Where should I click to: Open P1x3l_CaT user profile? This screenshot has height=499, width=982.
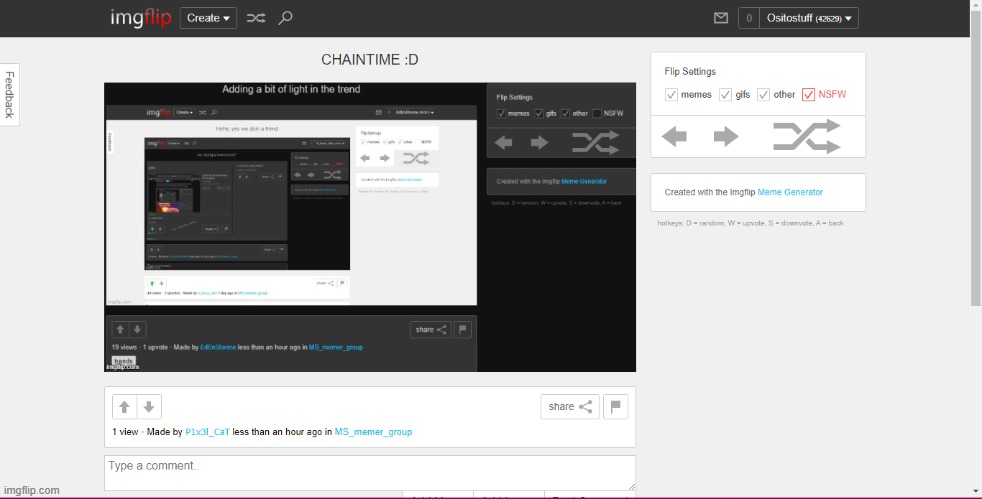tap(207, 432)
